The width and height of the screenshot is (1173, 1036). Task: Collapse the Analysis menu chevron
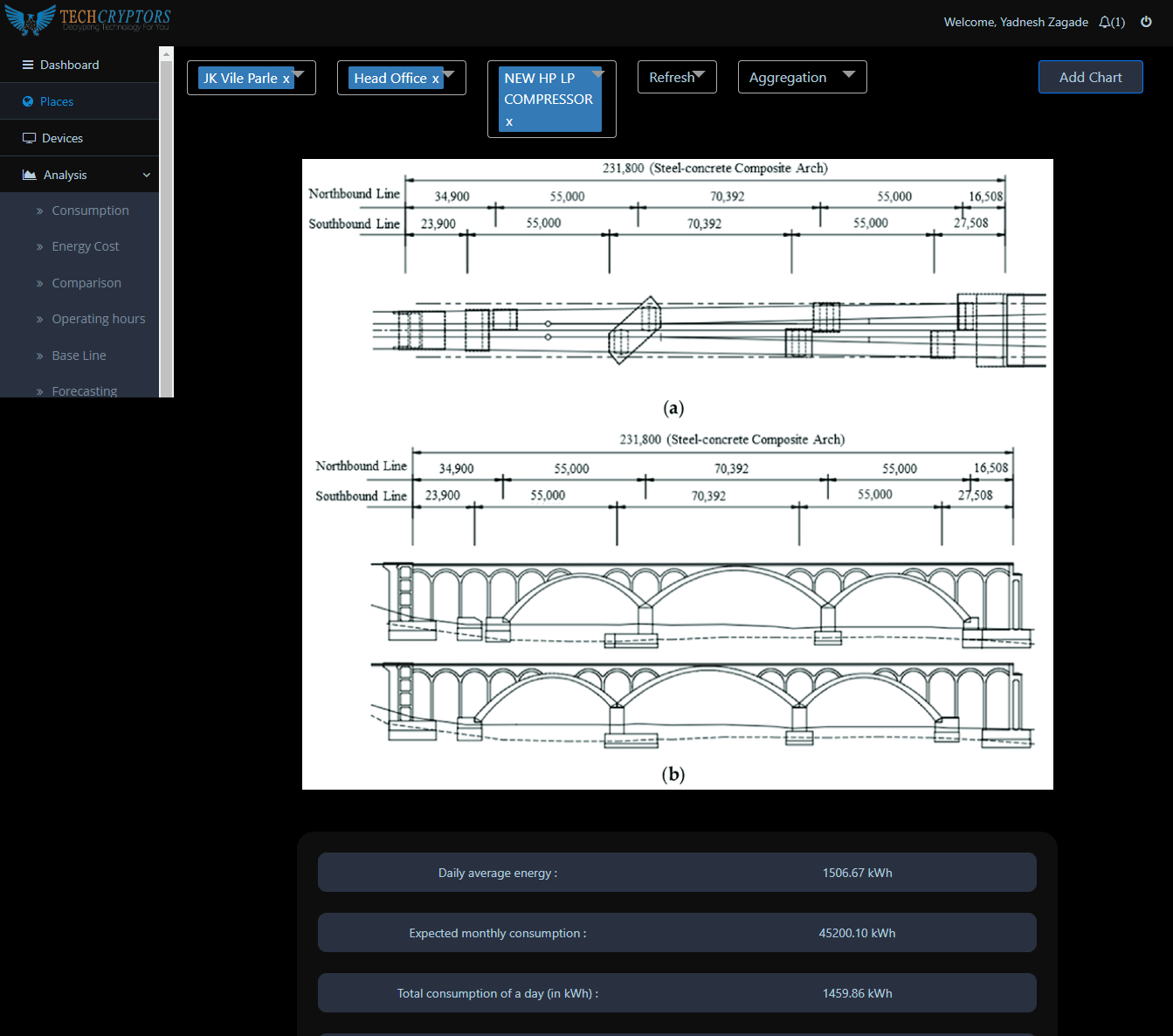click(x=147, y=175)
